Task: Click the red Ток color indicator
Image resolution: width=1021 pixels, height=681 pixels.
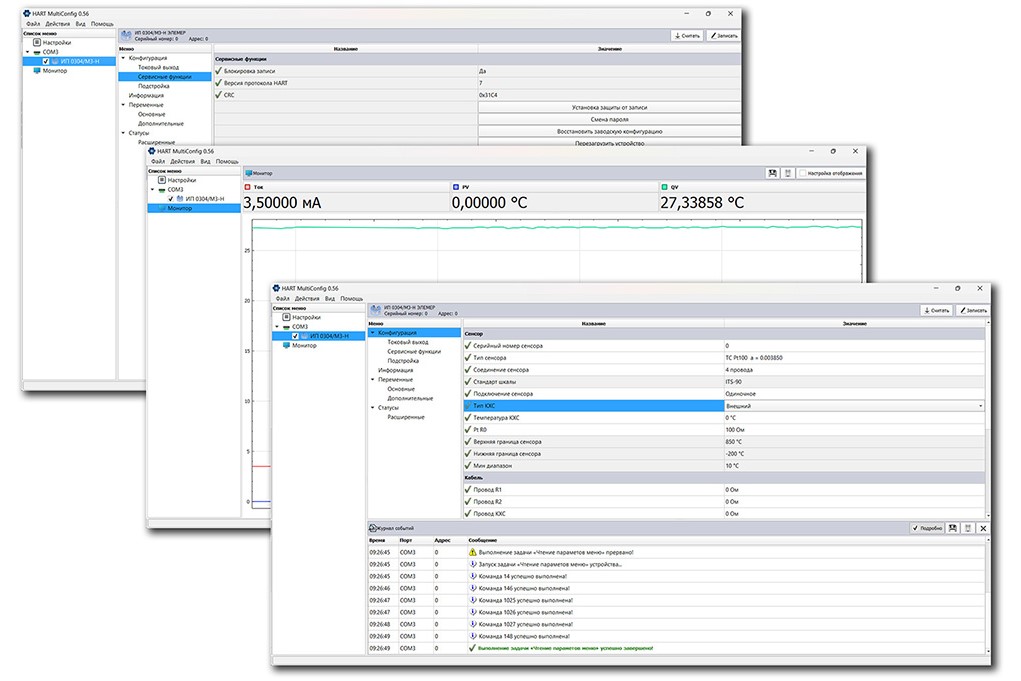Action: pos(248,187)
